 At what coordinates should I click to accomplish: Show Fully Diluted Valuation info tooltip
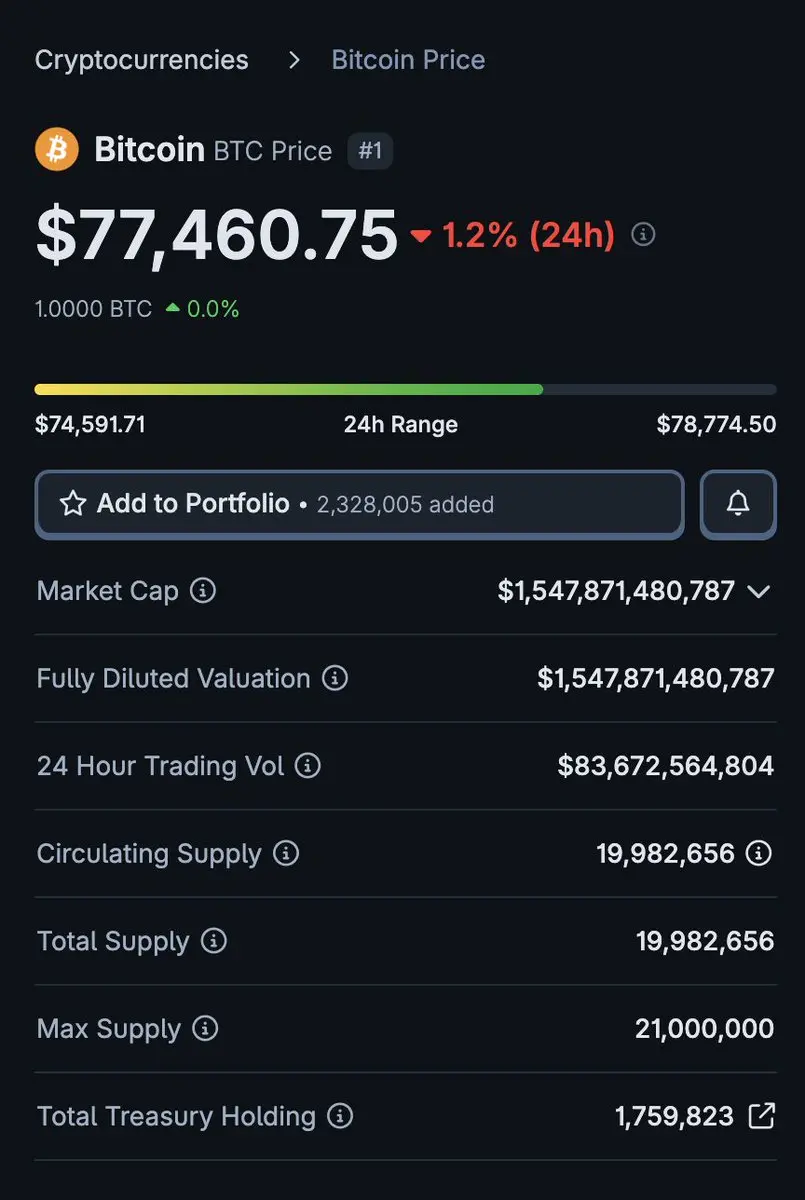pyautogui.click(x=335, y=679)
